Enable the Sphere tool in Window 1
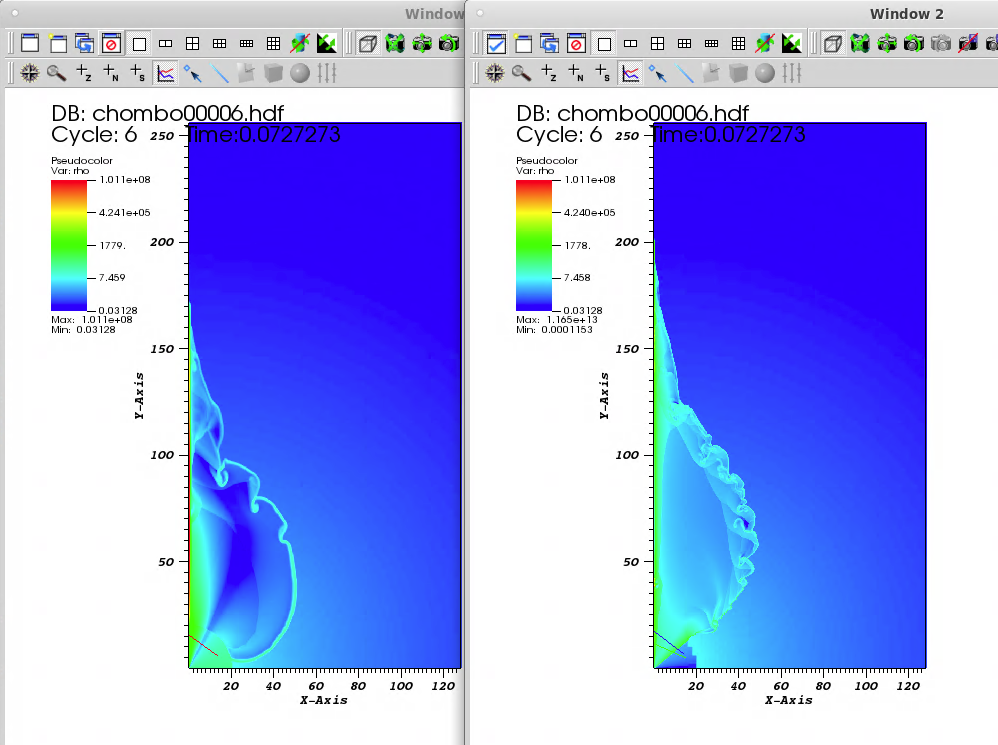 coord(300,73)
